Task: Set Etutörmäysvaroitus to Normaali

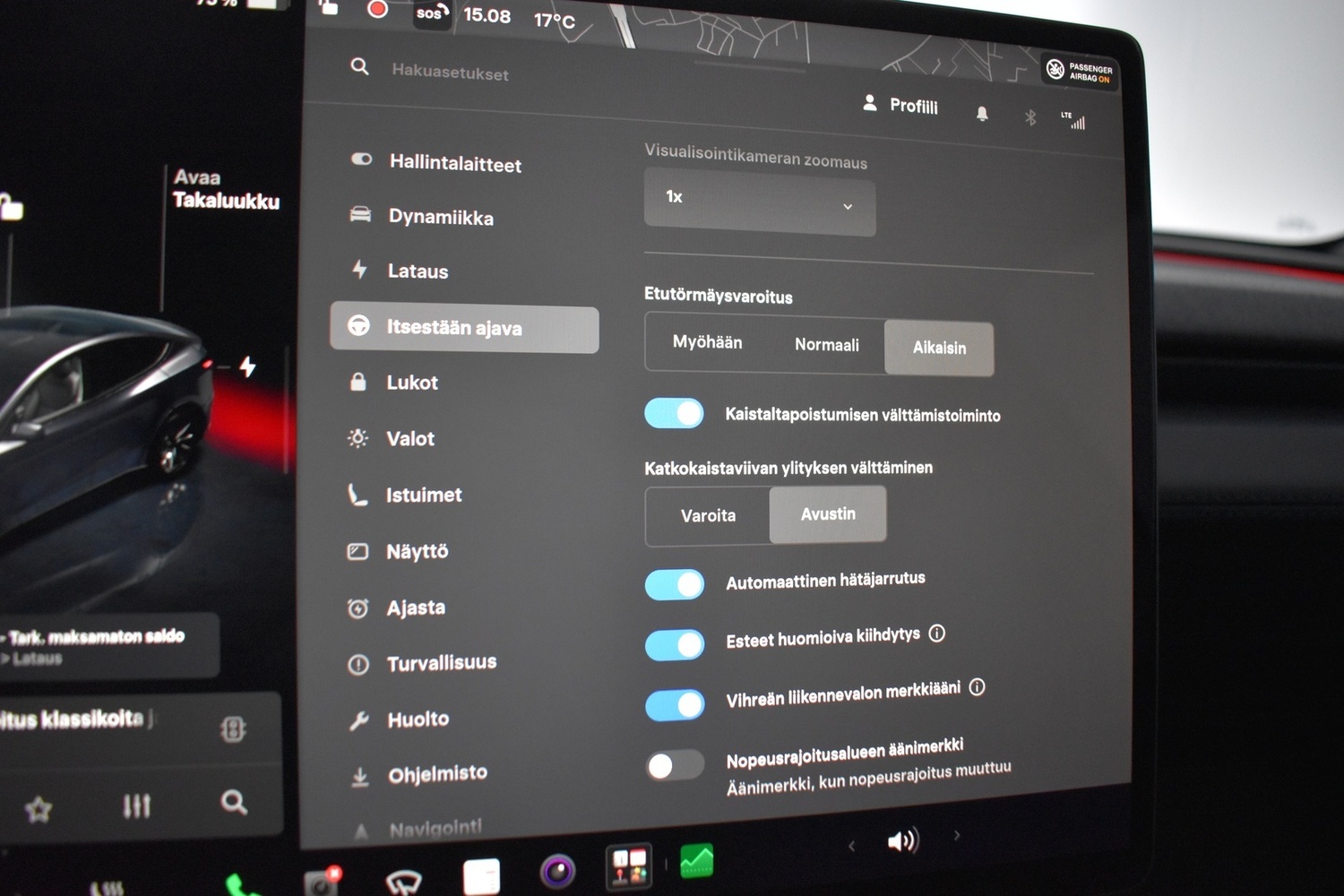Action: (x=826, y=345)
